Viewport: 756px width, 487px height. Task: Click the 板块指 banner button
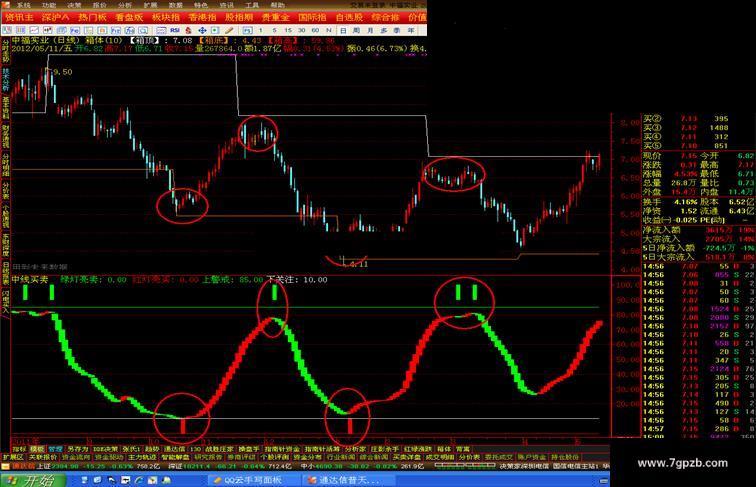[166, 17]
